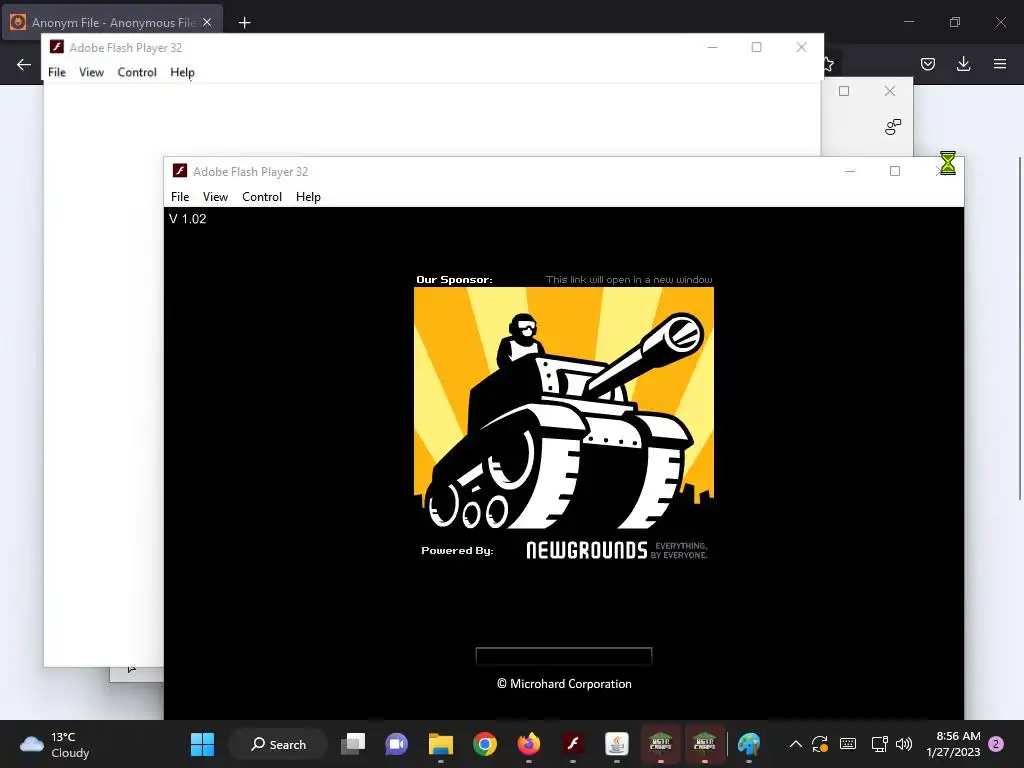Click the Microhard Corporation copyright text
This screenshot has height=768, width=1024.
(x=564, y=684)
